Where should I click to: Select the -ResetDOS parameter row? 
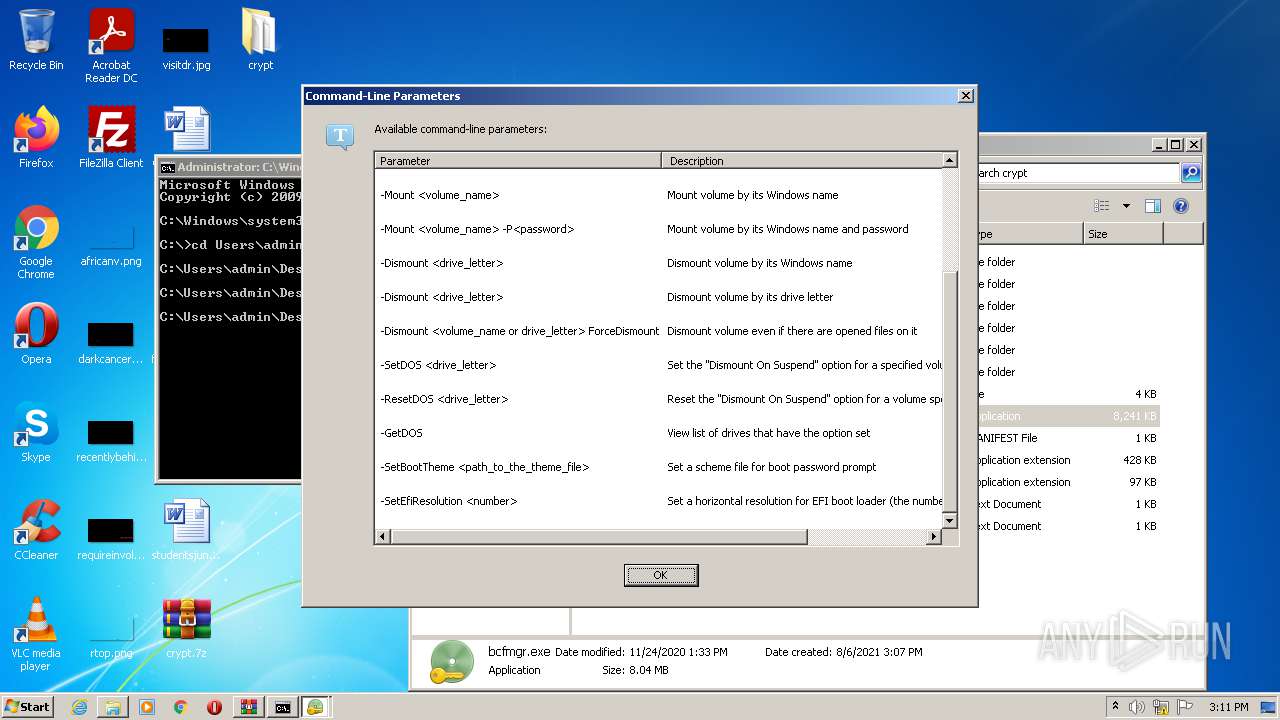[x=659, y=399]
